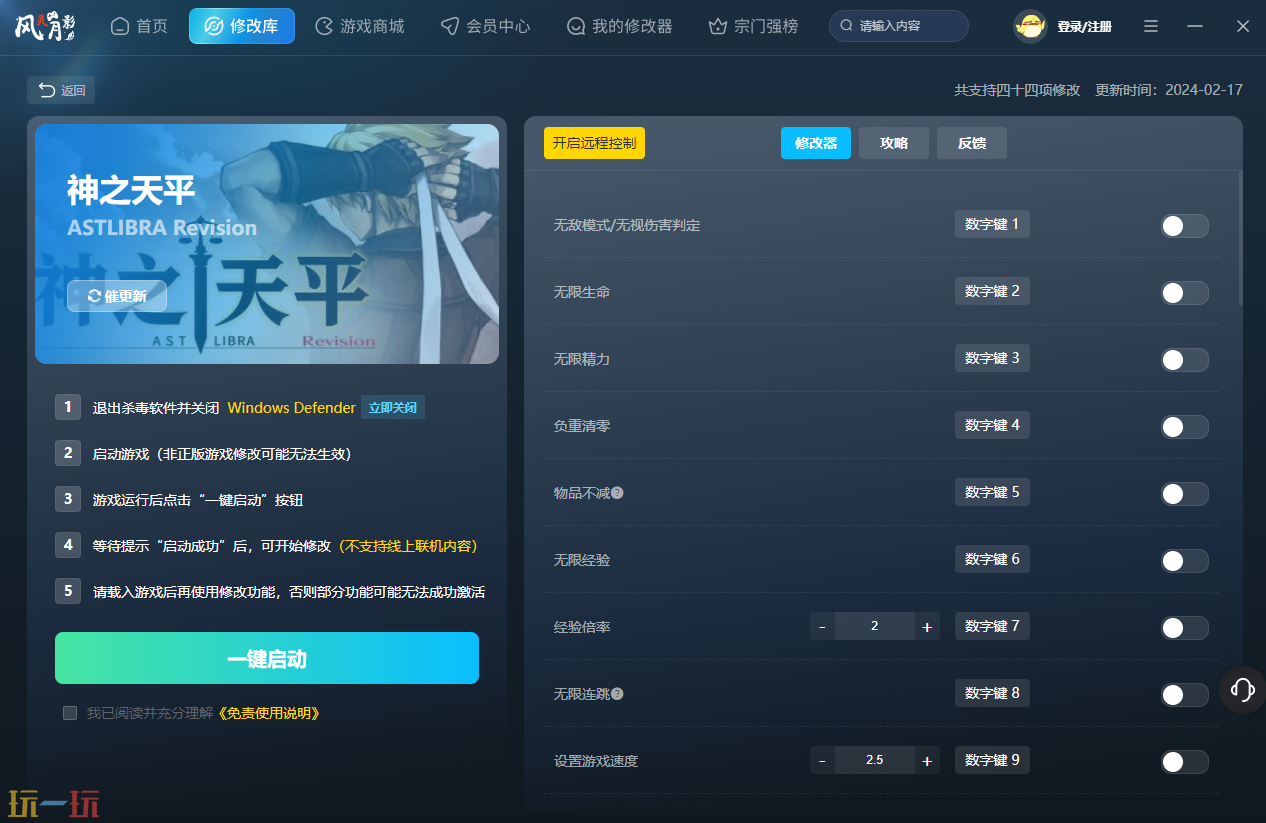Click 登录/注册 link
The width and height of the screenshot is (1266, 823).
click(1084, 27)
